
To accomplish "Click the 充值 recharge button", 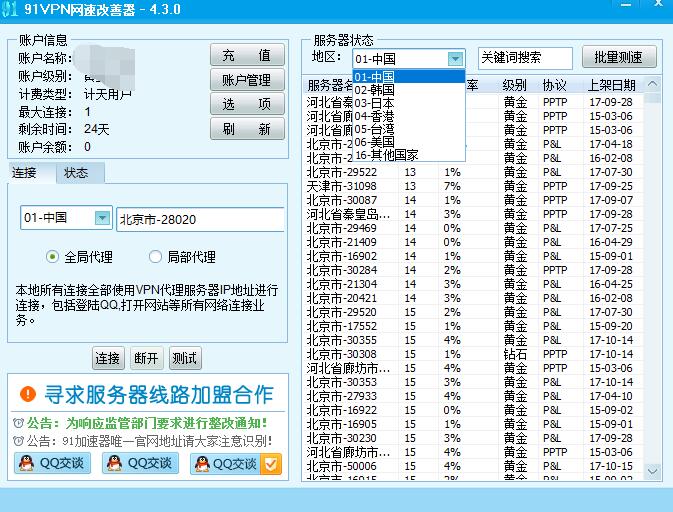I will (247, 55).
